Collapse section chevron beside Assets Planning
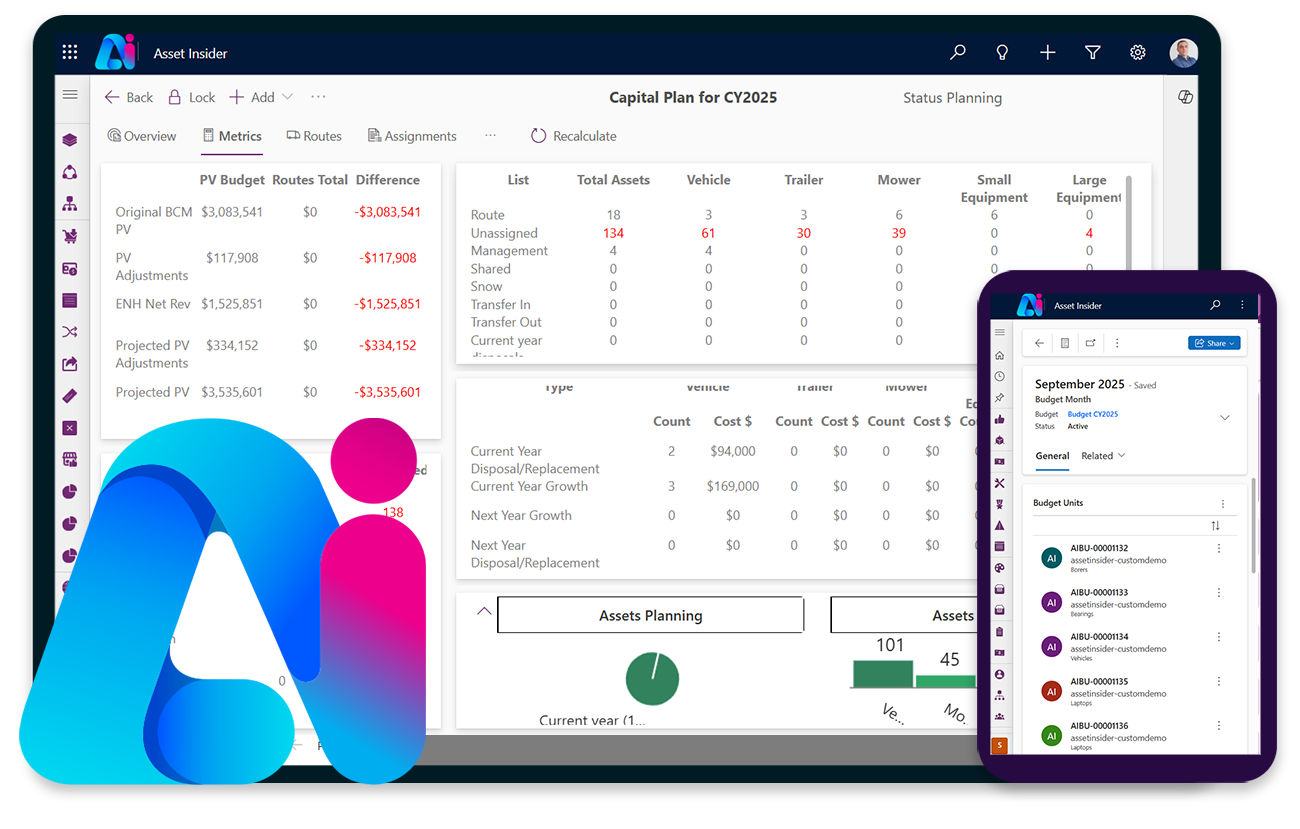The height and width of the screenshot is (829, 1300). click(484, 611)
